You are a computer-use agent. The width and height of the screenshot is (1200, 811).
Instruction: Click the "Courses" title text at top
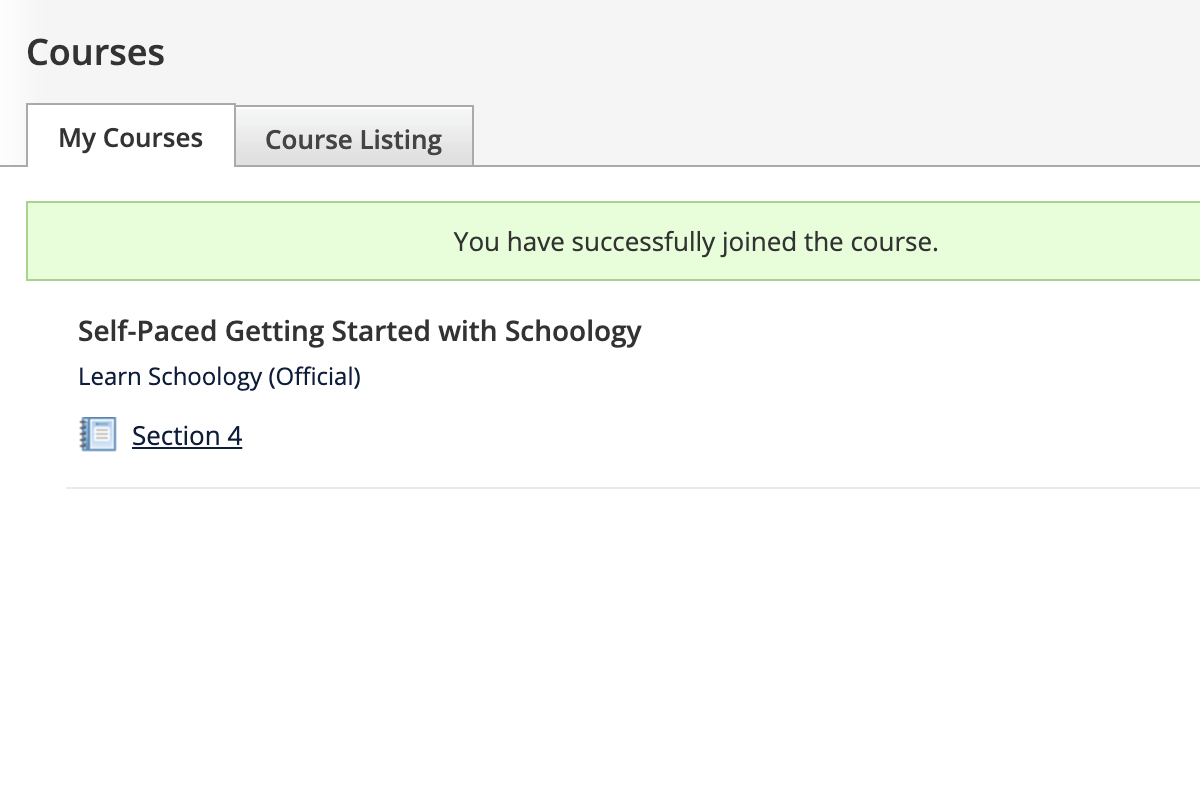pyautogui.click(x=96, y=53)
